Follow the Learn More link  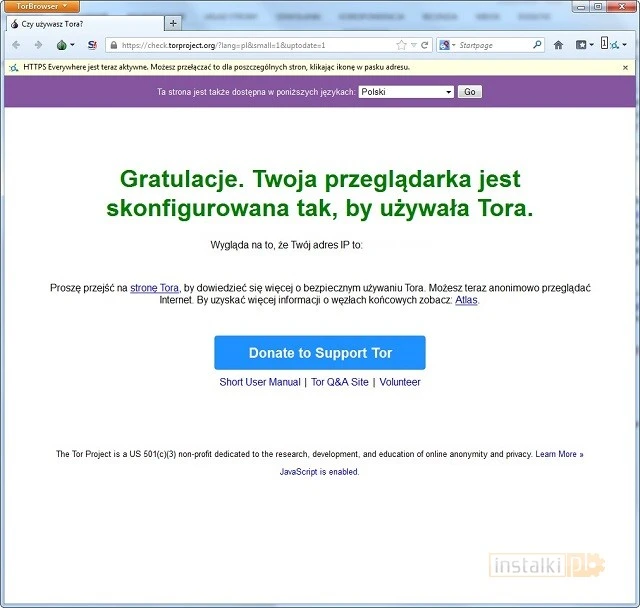point(559,454)
